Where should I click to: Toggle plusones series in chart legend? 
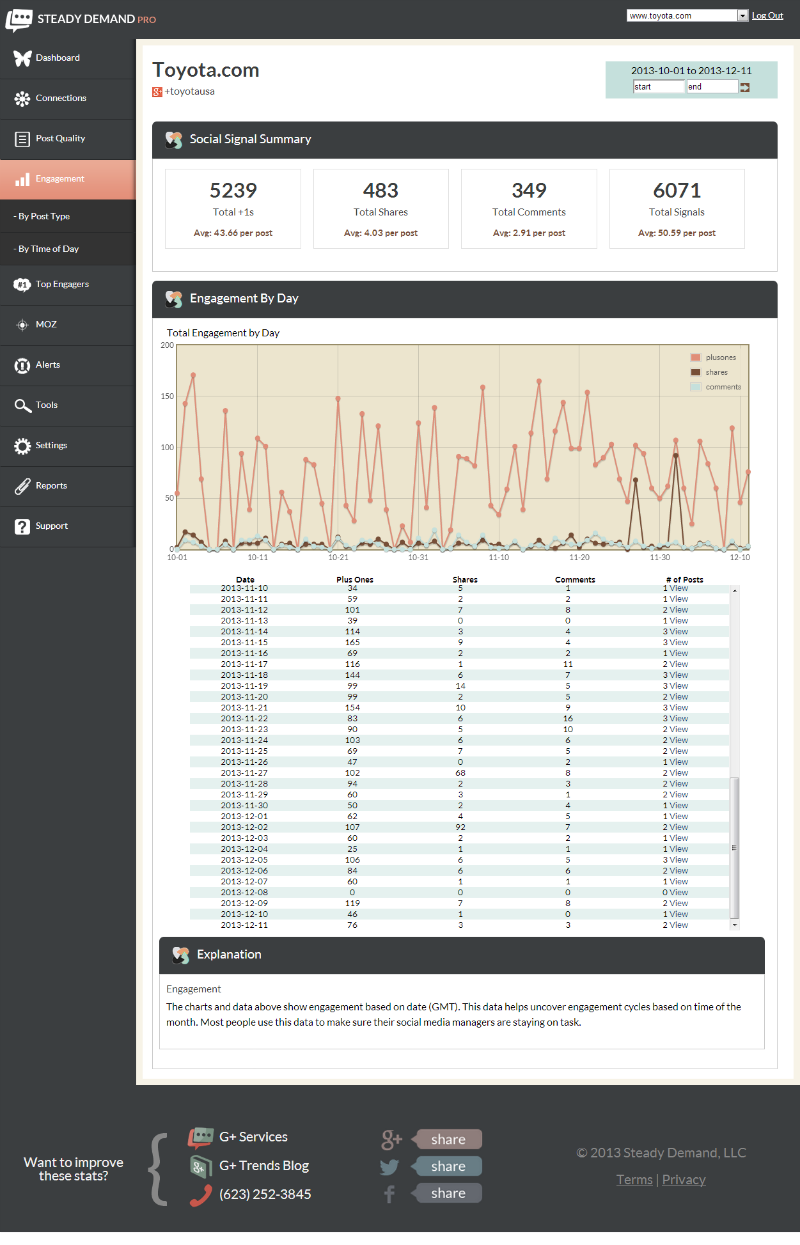(x=720, y=357)
